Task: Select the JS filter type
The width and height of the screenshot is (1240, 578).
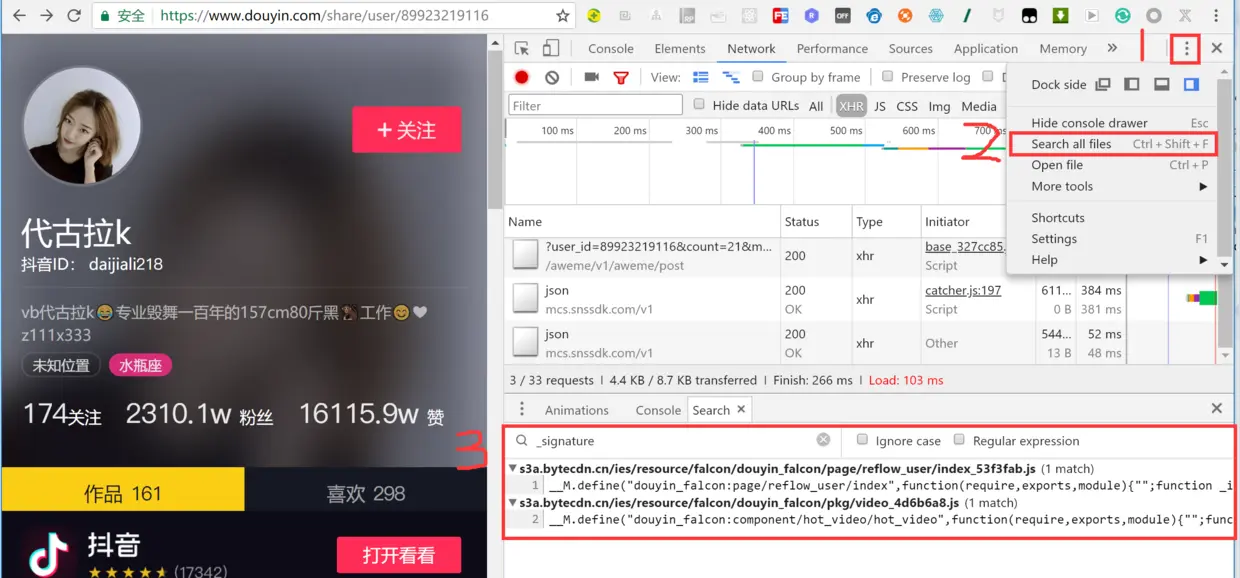Action: pyautogui.click(x=880, y=106)
